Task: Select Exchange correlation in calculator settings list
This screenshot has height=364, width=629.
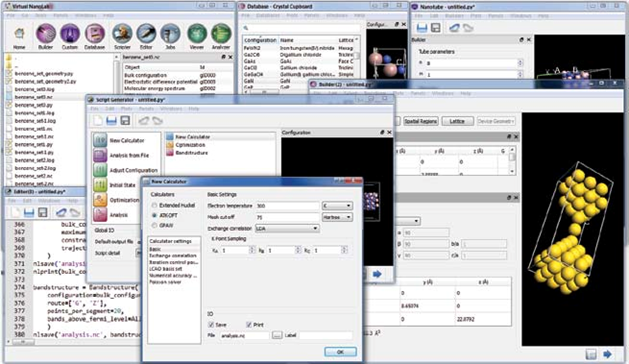Action: pyautogui.click(x=173, y=256)
